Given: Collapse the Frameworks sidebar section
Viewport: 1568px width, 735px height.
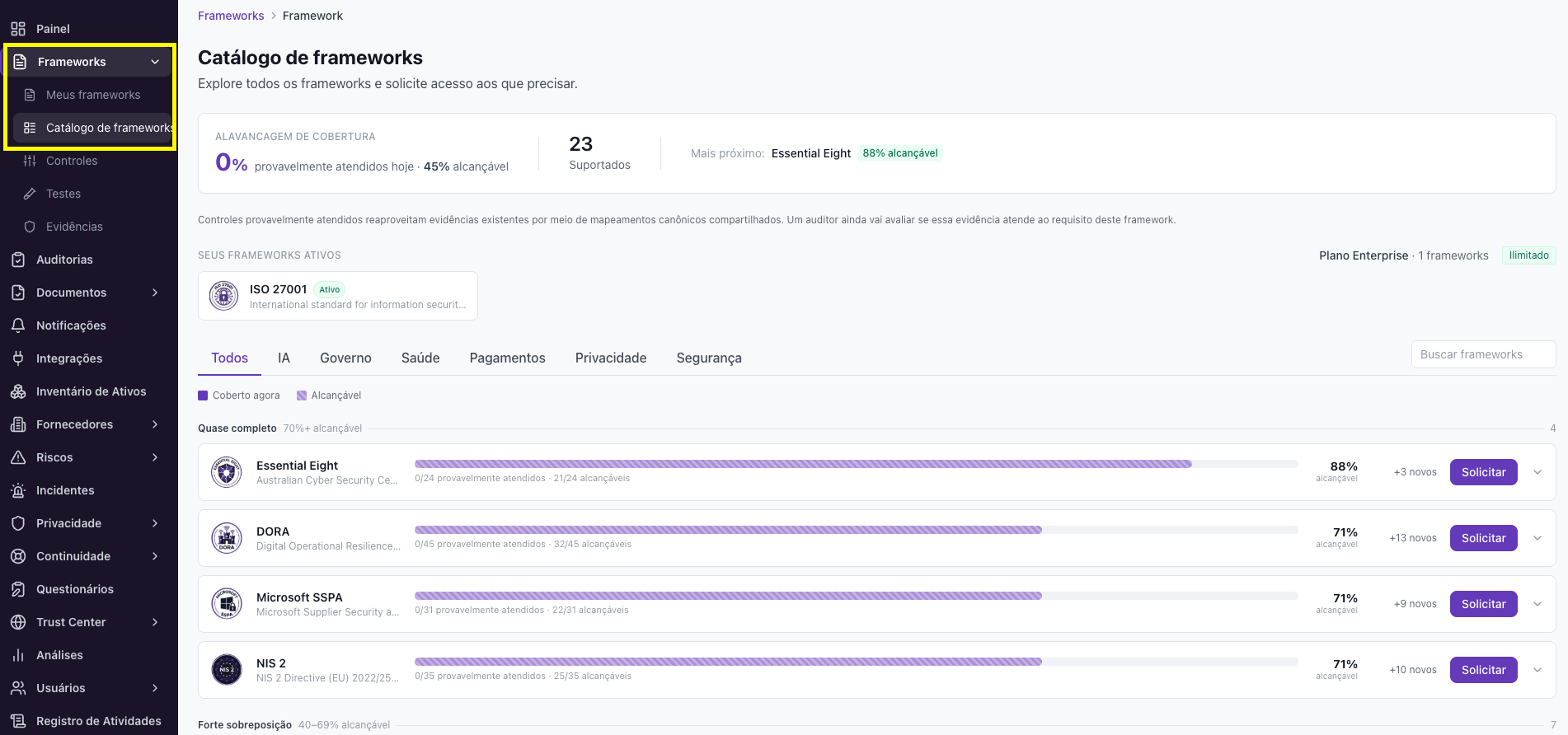Looking at the screenshot, I should (x=155, y=62).
